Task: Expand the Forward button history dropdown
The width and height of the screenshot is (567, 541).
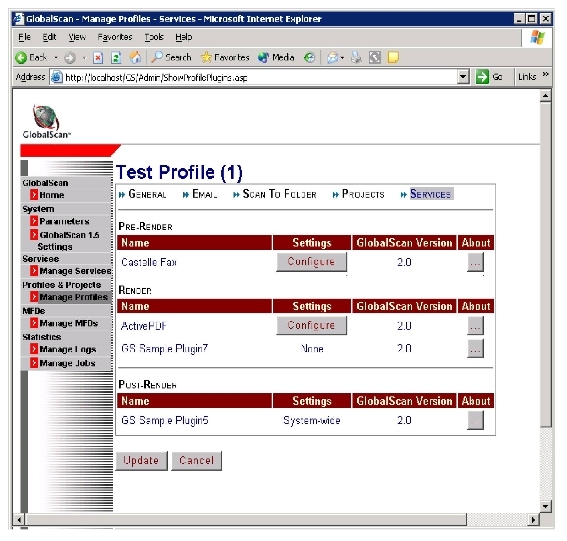Action: pos(84,57)
